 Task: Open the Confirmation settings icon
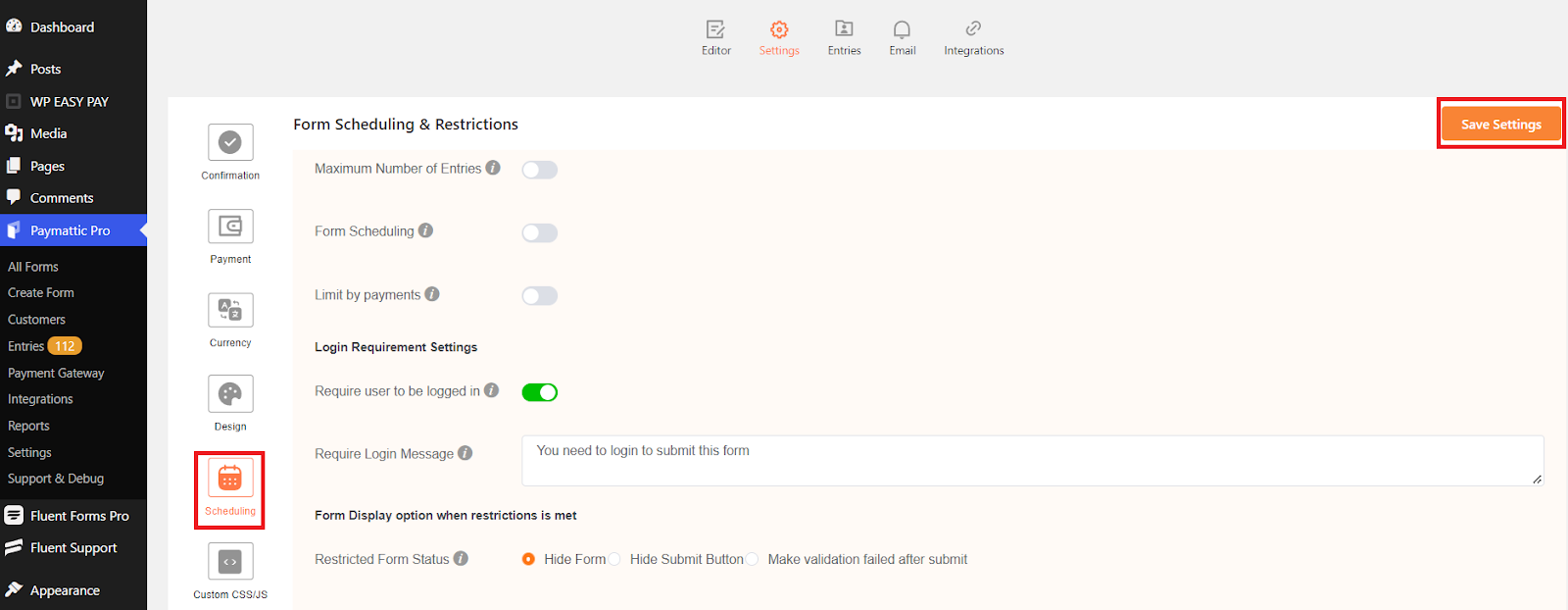pos(230,142)
